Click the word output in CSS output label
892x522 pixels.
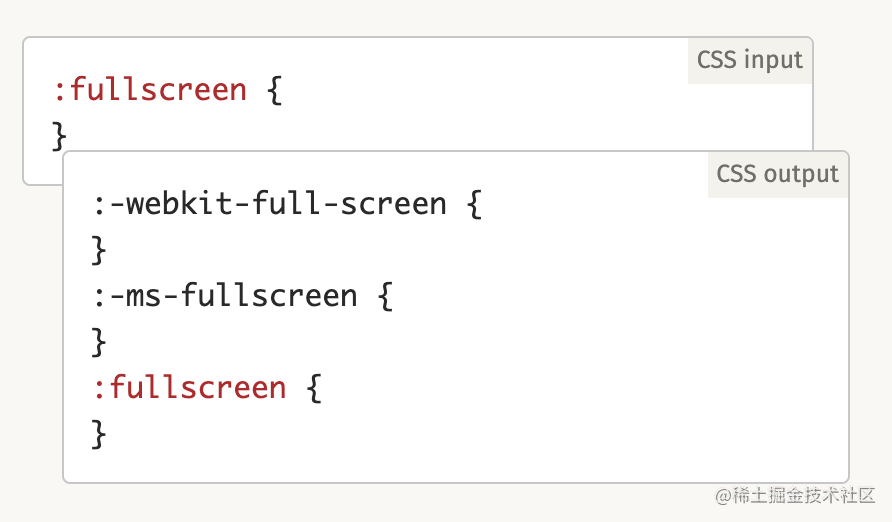[801, 175]
